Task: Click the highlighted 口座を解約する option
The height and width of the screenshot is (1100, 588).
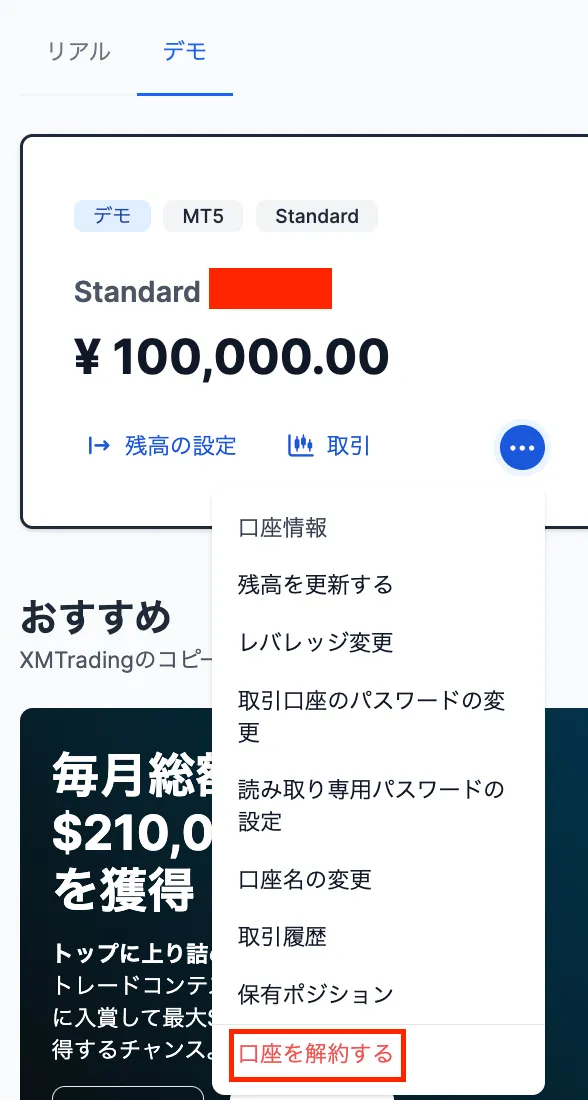Action: tap(316, 1055)
